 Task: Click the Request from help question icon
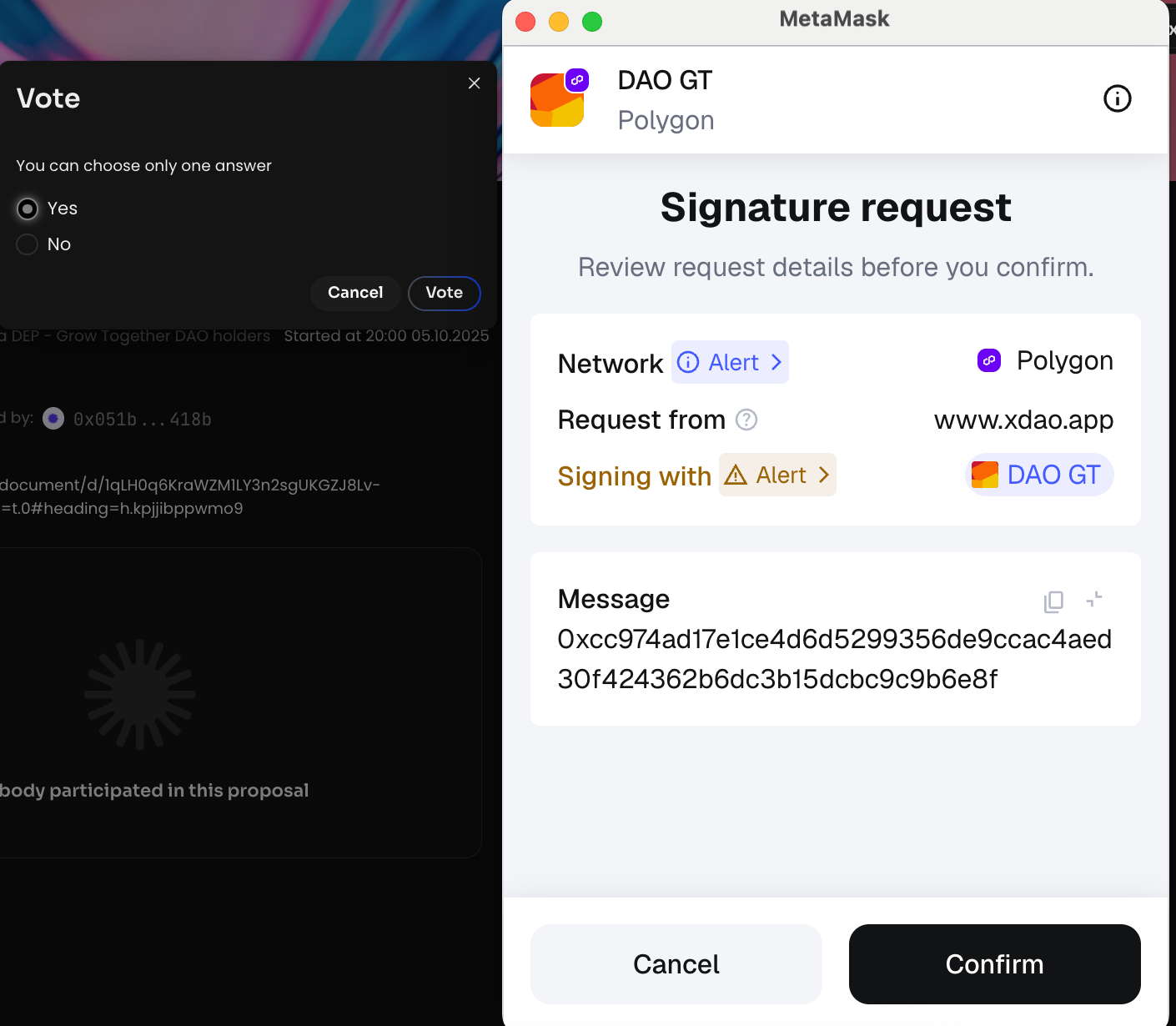pyautogui.click(x=746, y=420)
